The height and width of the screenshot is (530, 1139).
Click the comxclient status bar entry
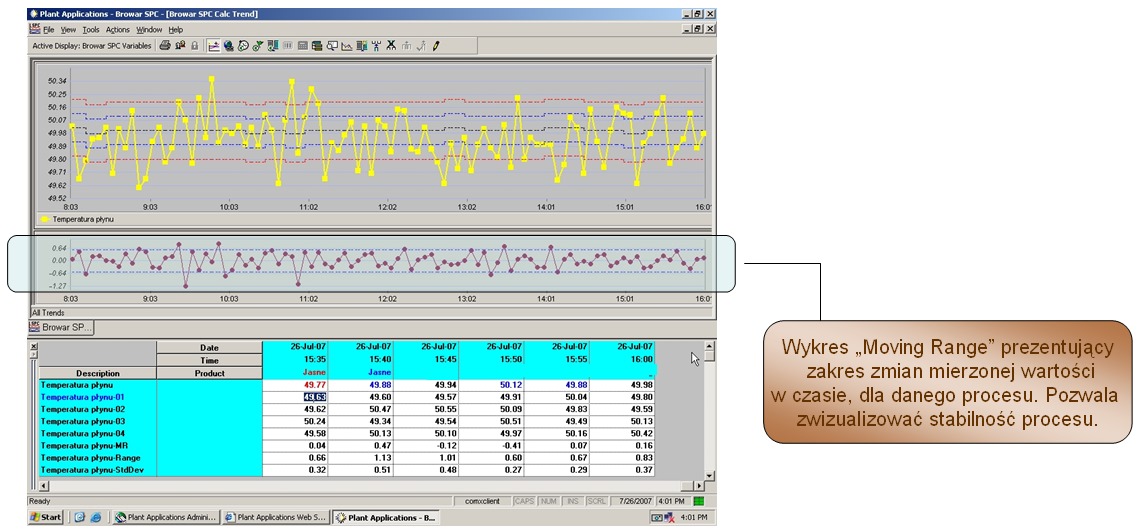483,501
